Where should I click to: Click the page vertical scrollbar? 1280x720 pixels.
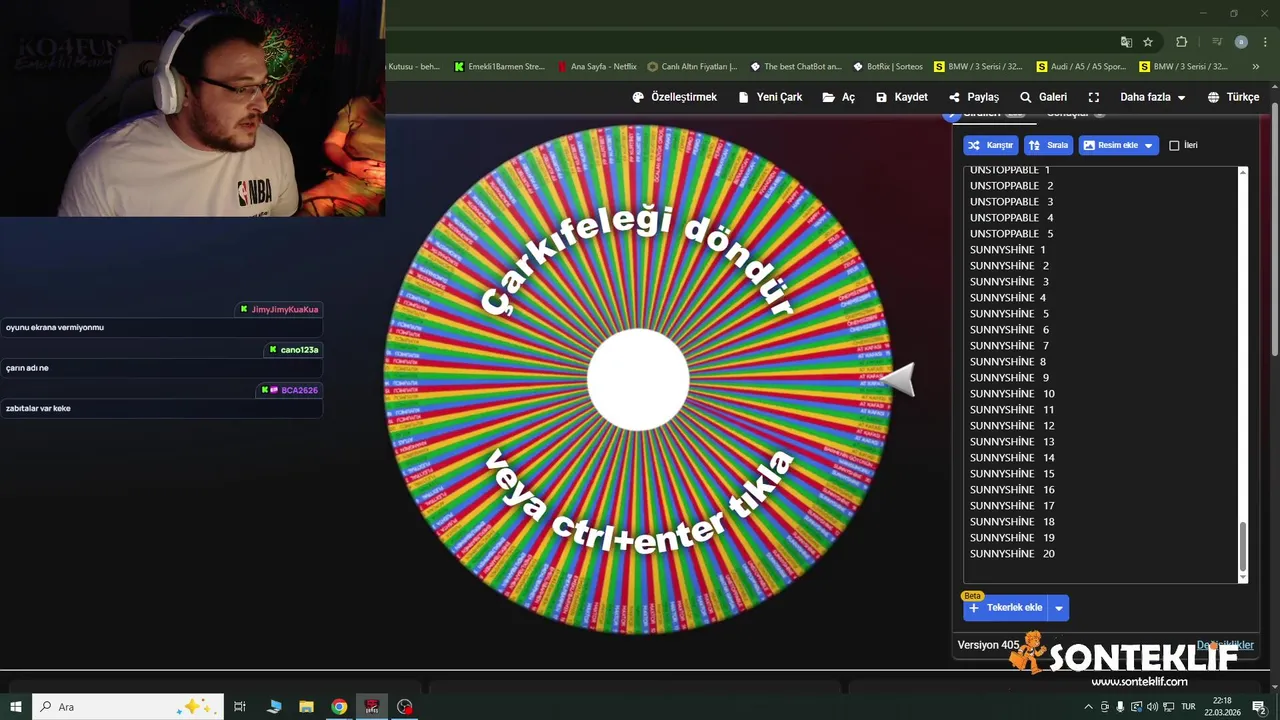1275,230
